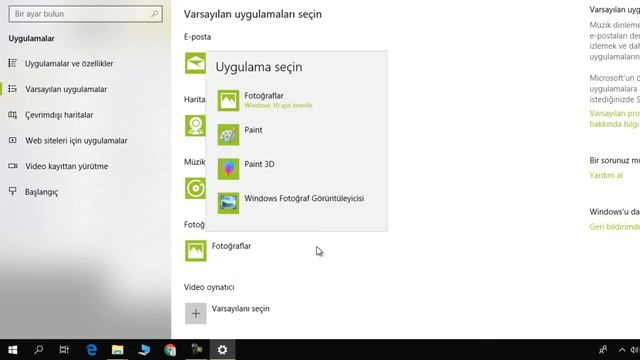
Task: Click the Settings gear in the taskbar
Action: click(x=222, y=350)
